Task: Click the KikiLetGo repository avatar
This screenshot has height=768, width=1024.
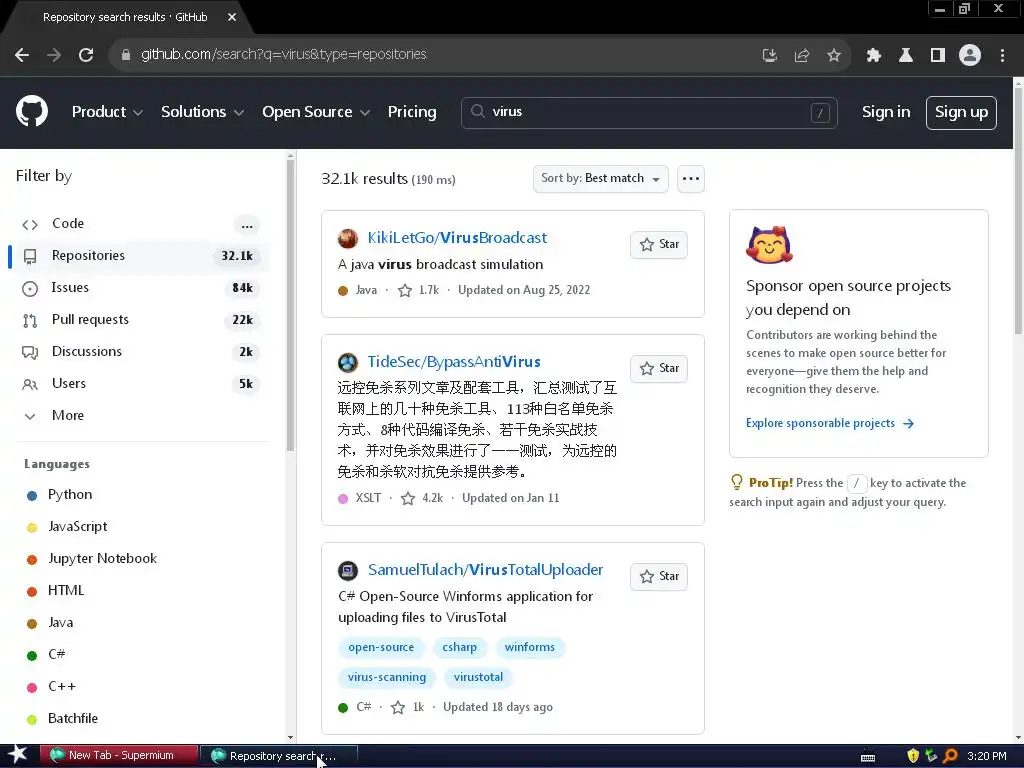Action: 348,238
